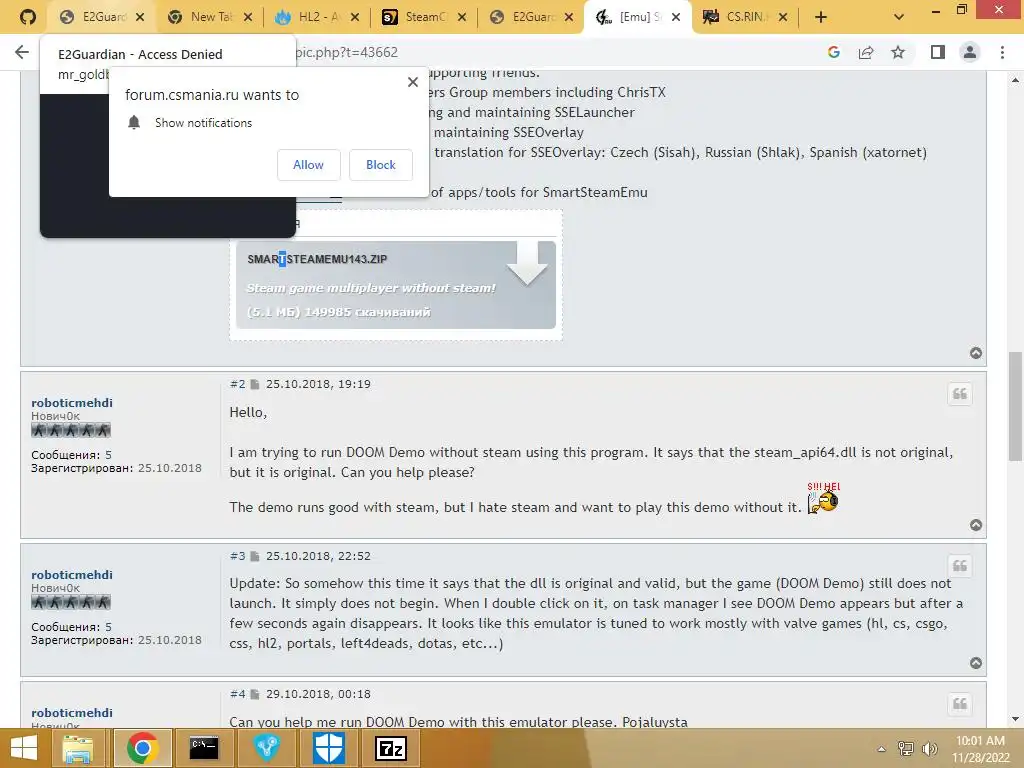Share this page via share icon
This screenshot has width=1024, height=768.
[x=866, y=52]
